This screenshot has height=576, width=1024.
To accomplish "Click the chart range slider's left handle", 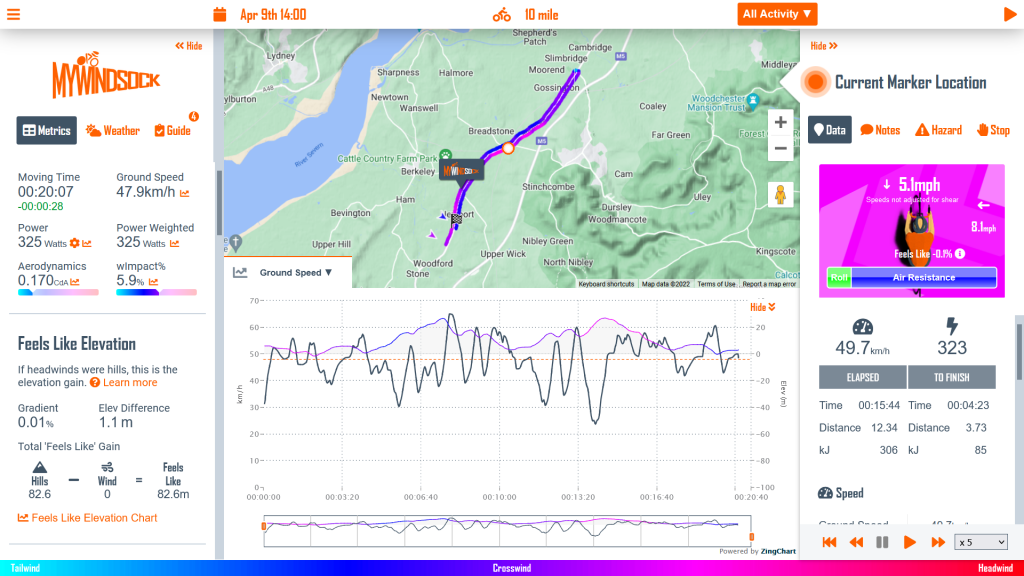I will 264,526.
